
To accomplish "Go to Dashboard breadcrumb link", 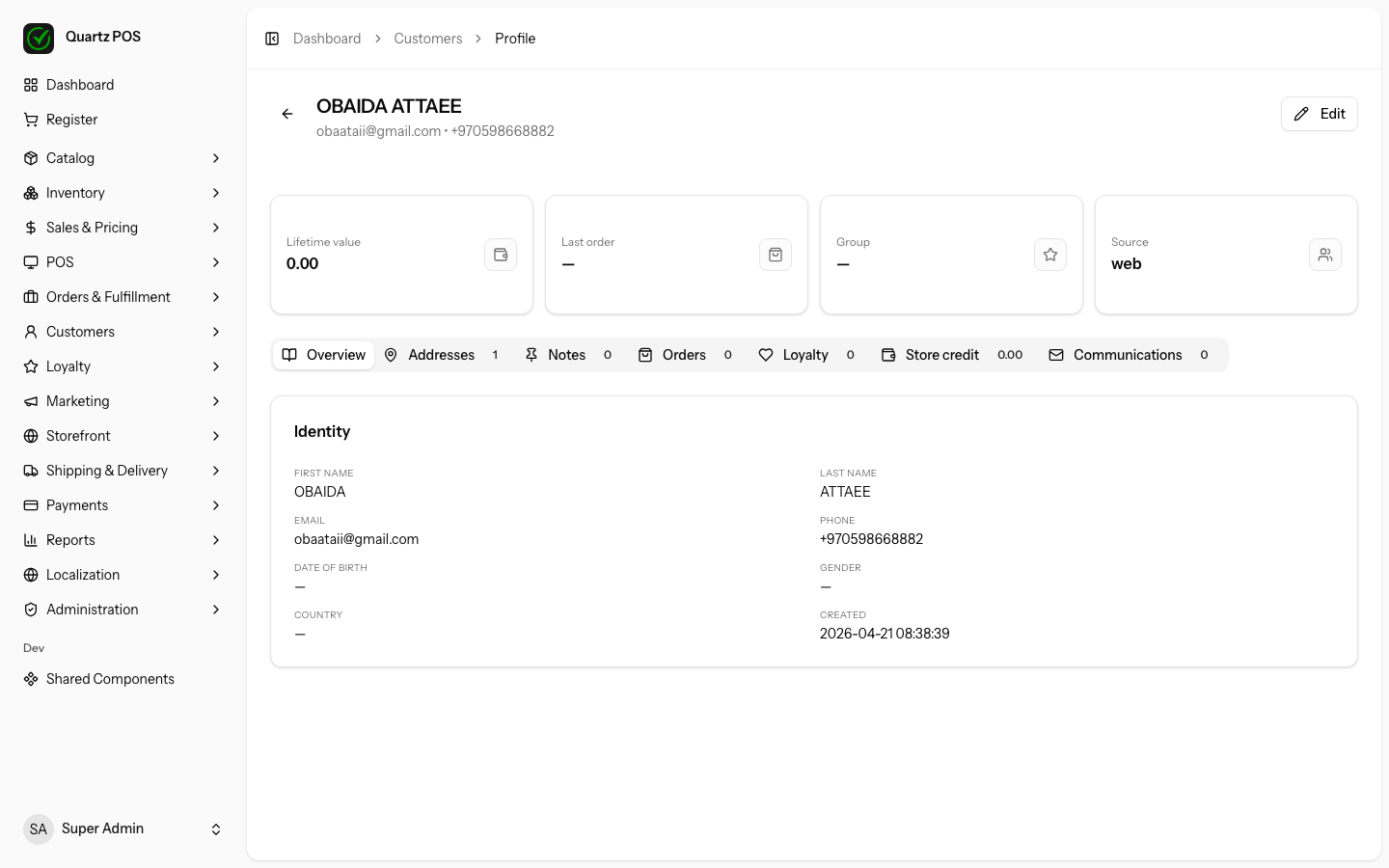I will (x=327, y=39).
